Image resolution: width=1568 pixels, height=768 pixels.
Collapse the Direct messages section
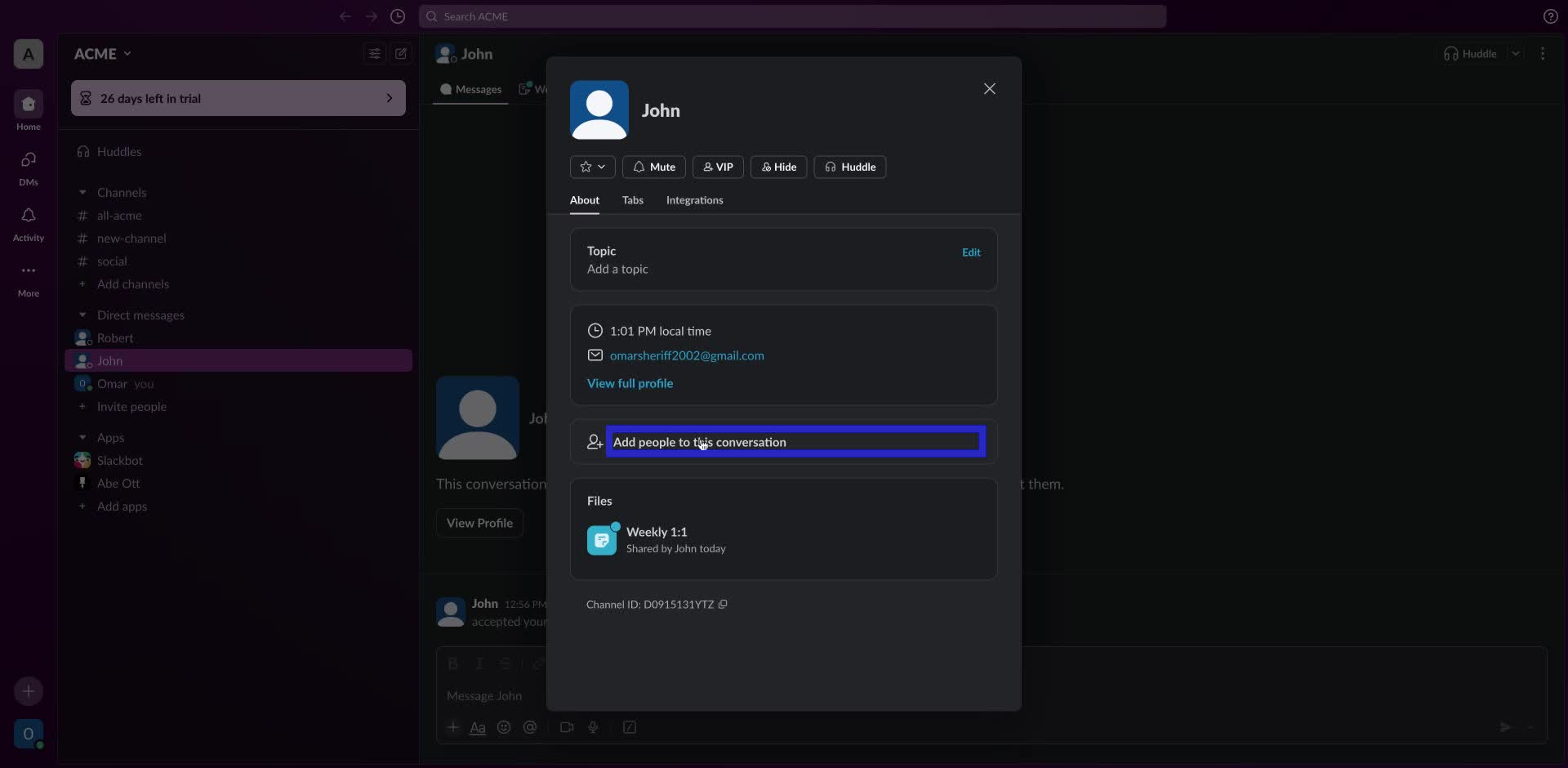pyautogui.click(x=82, y=315)
